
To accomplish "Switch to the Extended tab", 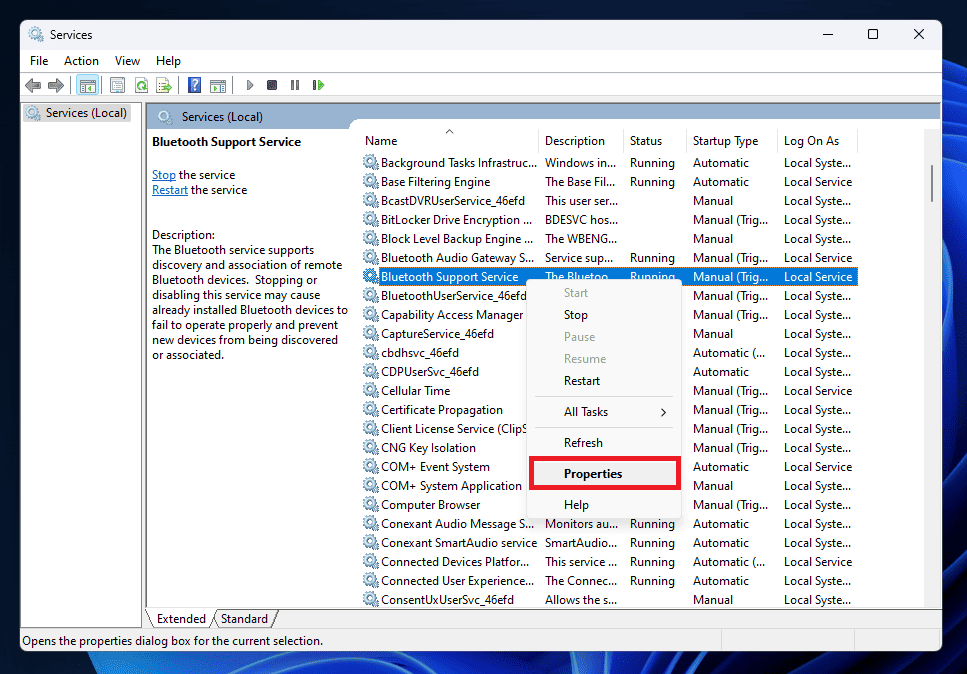I will (x=181, y=619).
